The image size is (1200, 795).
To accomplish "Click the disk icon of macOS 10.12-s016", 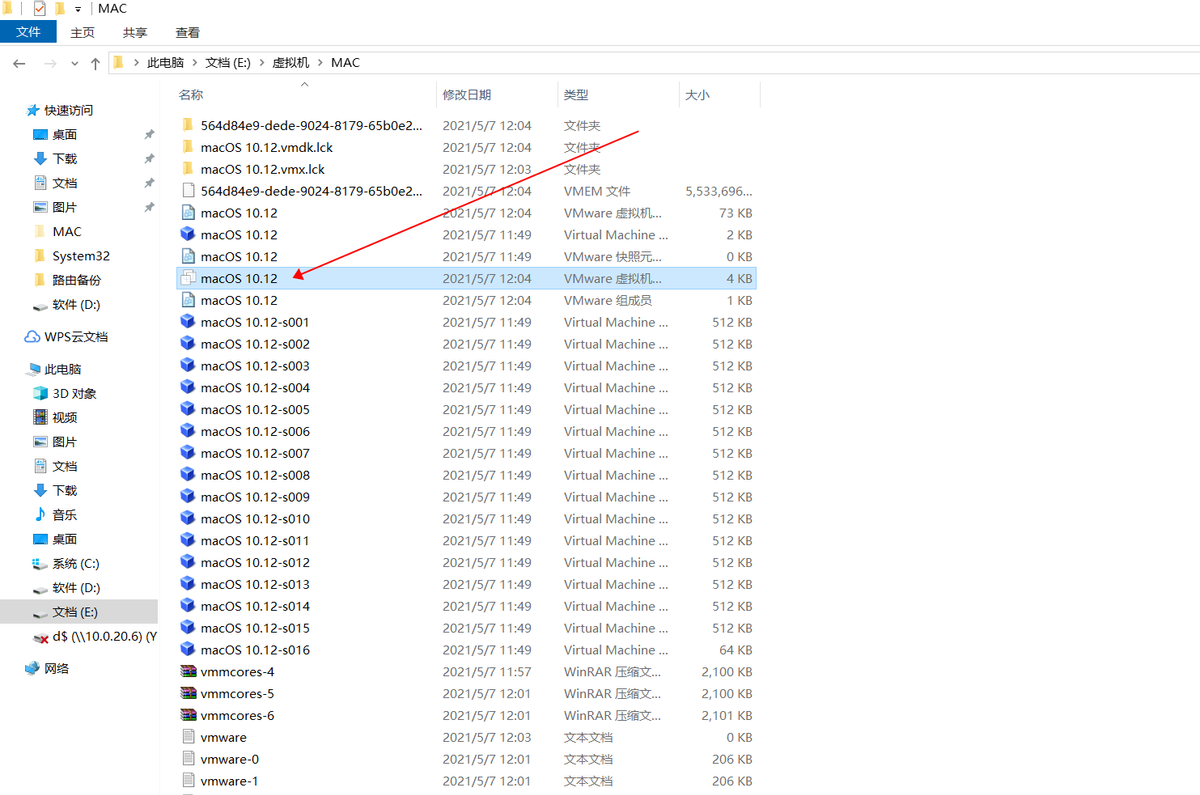I will [x=187, y=650].
